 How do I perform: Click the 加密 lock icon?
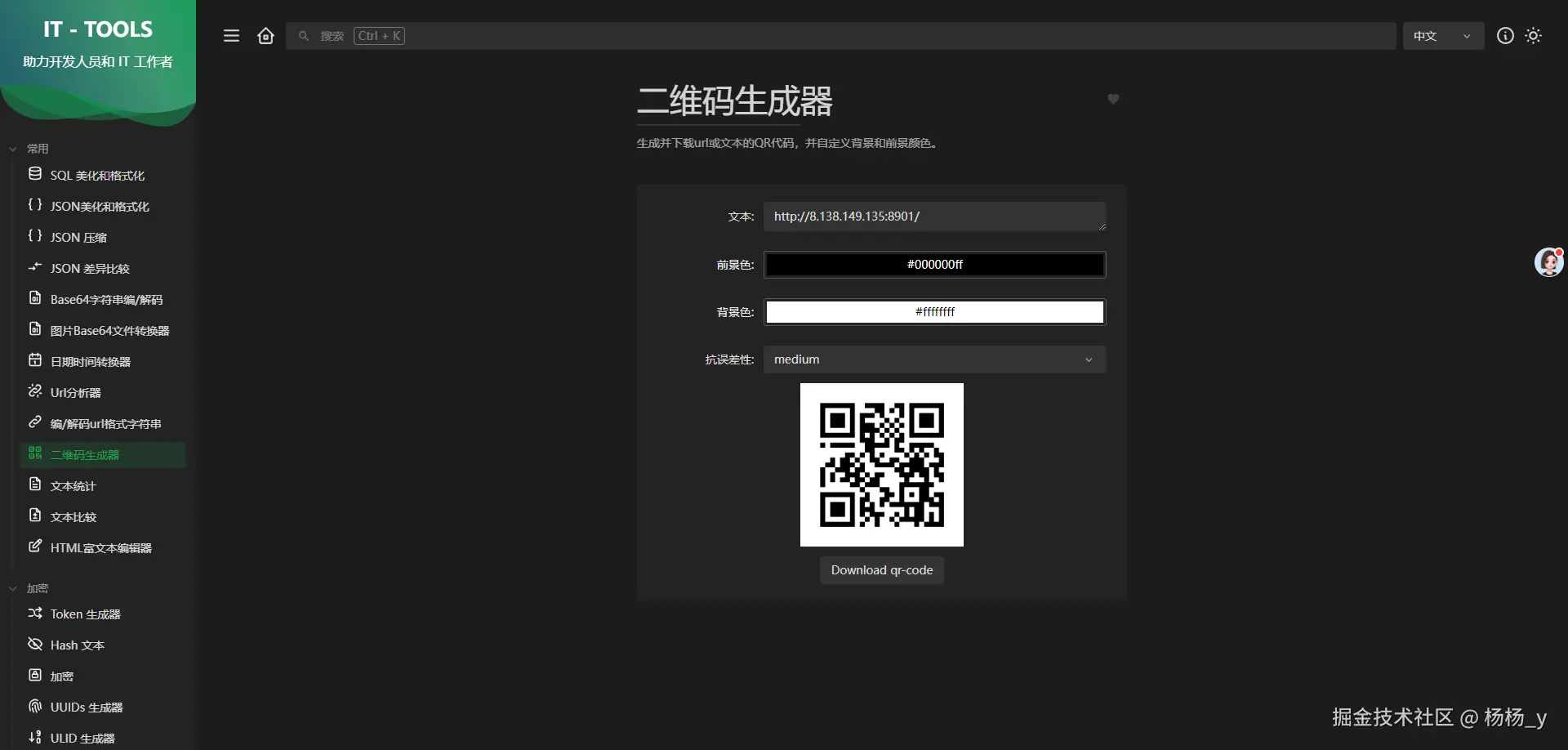(35, 675)
